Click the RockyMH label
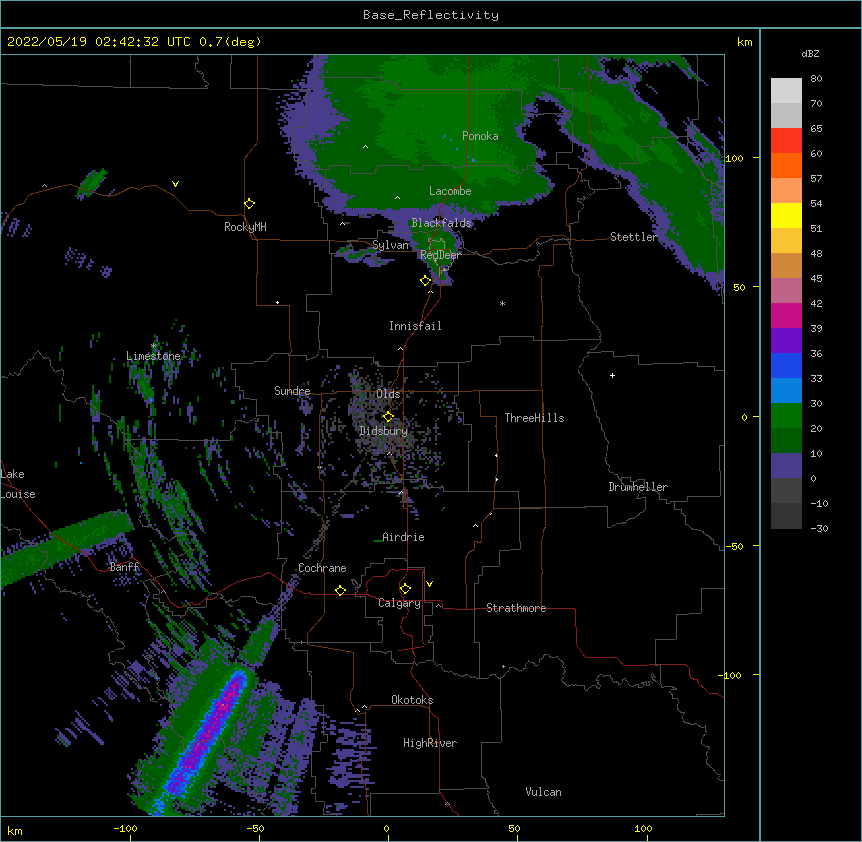Screen dimensions: 862x842 (x=245, y=227)
